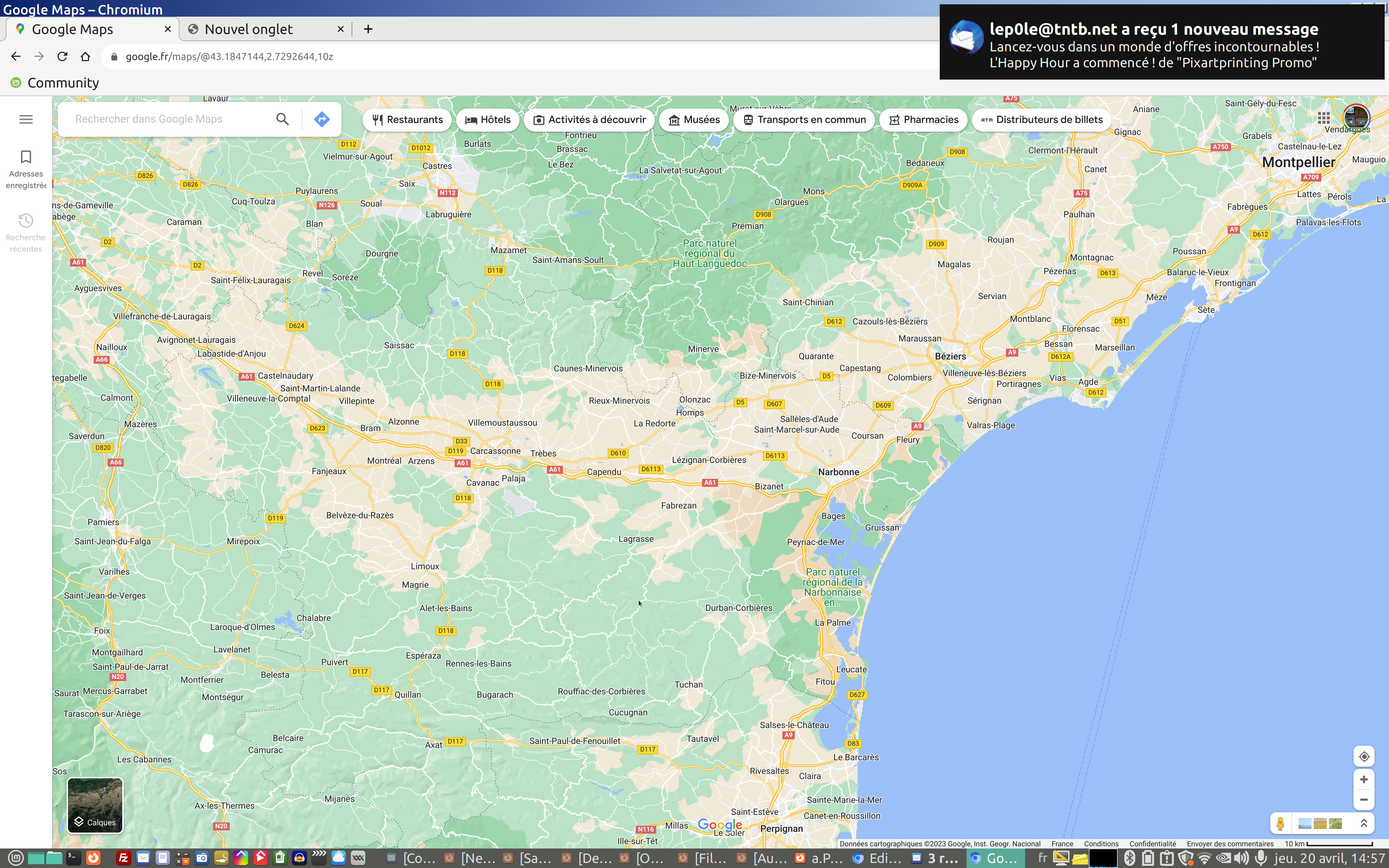Screen dimensions: 1389x868
Task: Open recent searches (Recherches récentes)
Action: pos(26,233)
